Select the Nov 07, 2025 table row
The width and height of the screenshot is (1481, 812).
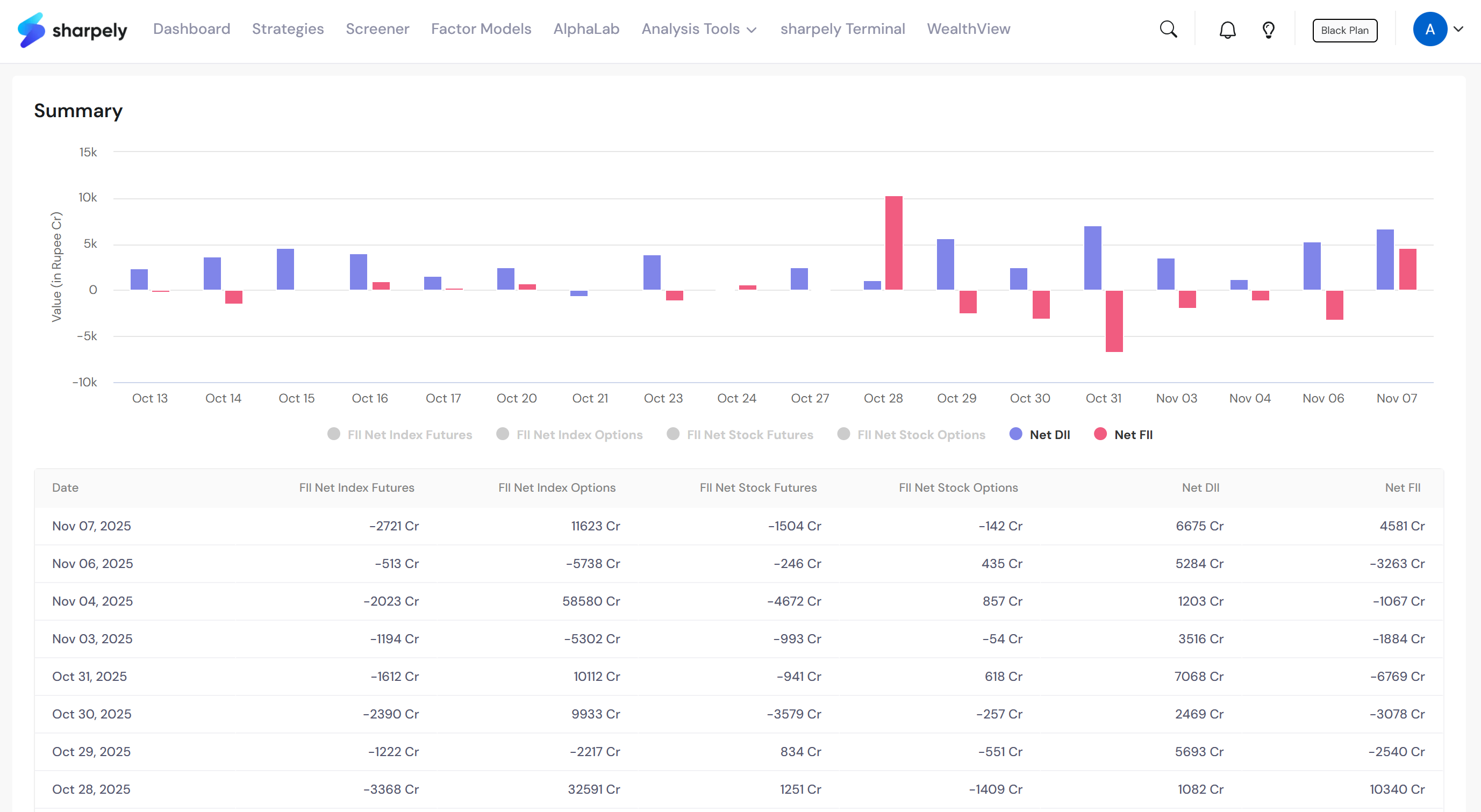click(738, 527)
